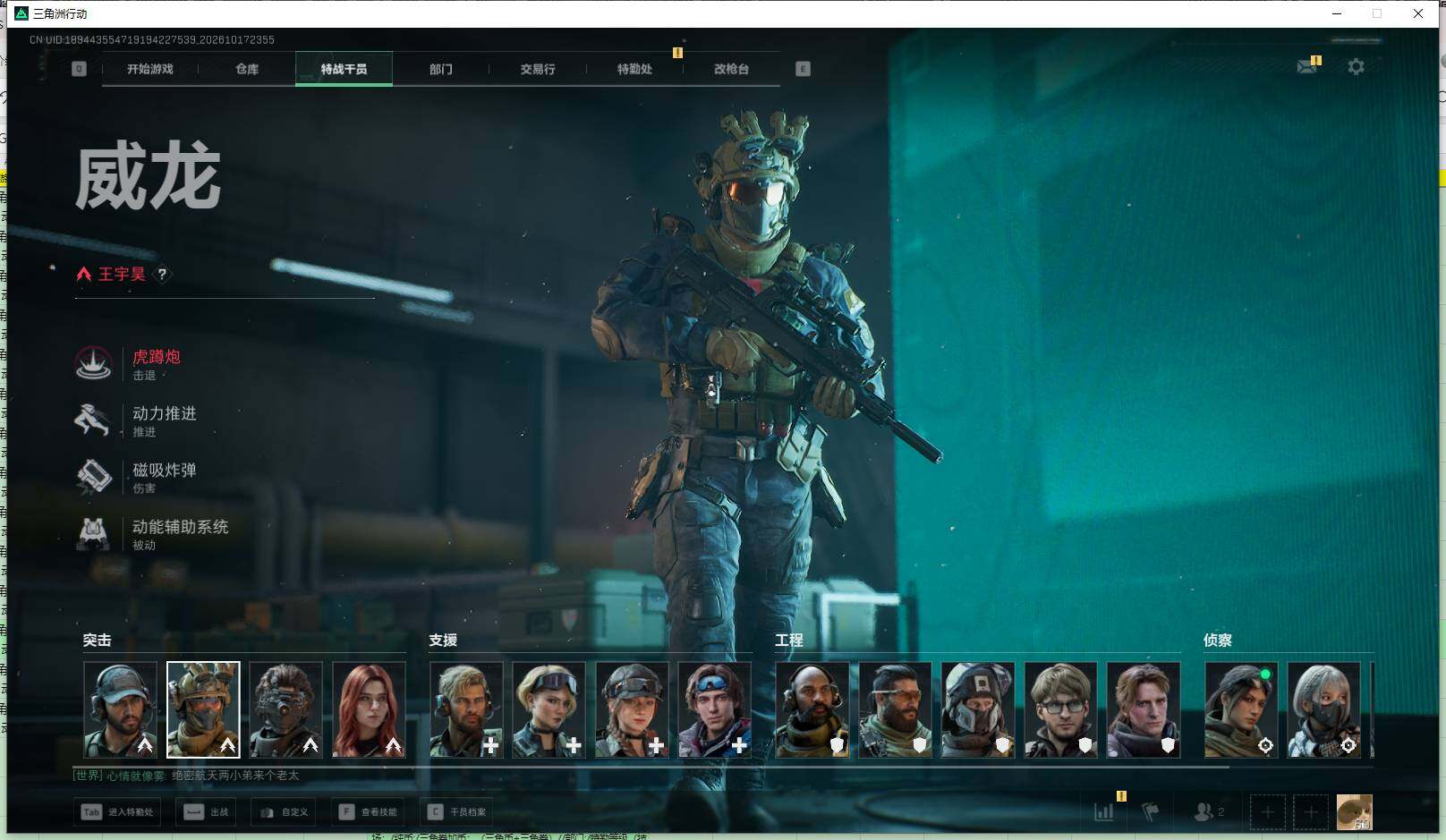
Task: Choose the 支援 operator wearing helmet with goggles
Action: pos(632,709)
